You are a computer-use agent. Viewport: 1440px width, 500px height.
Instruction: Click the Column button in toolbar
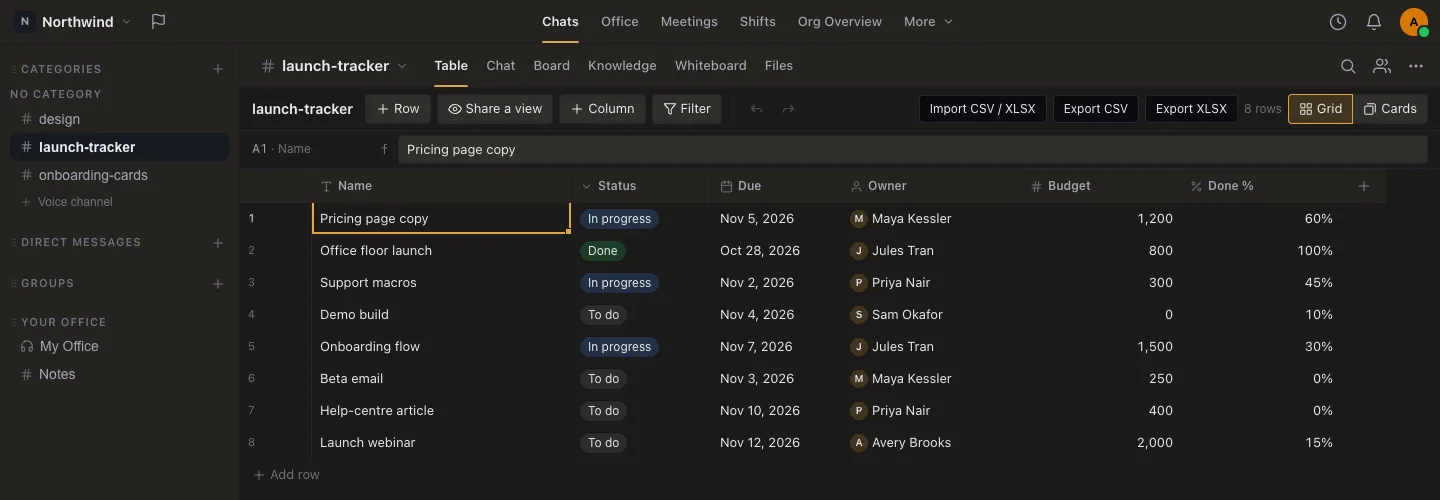(603, 109)
